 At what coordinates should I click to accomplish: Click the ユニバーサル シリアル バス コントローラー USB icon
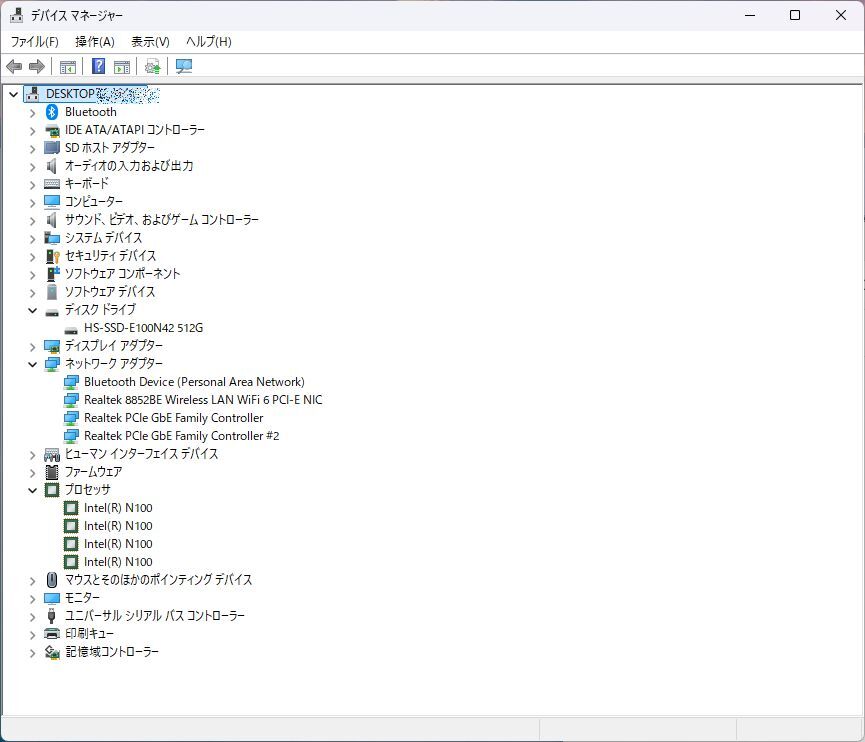[x=52, y=616]
